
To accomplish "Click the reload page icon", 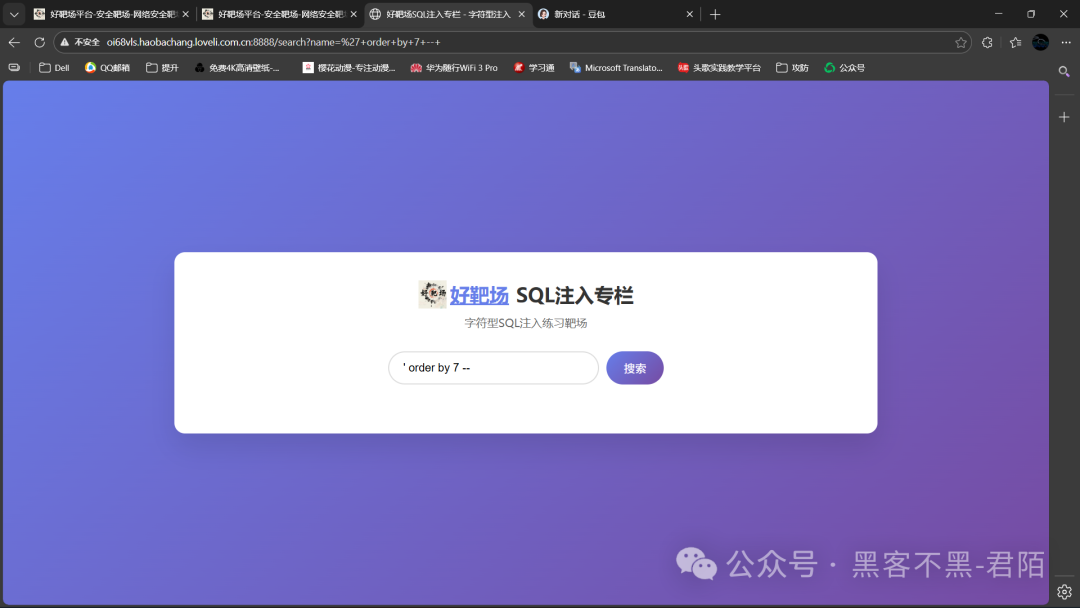I will tap(39, 42).
